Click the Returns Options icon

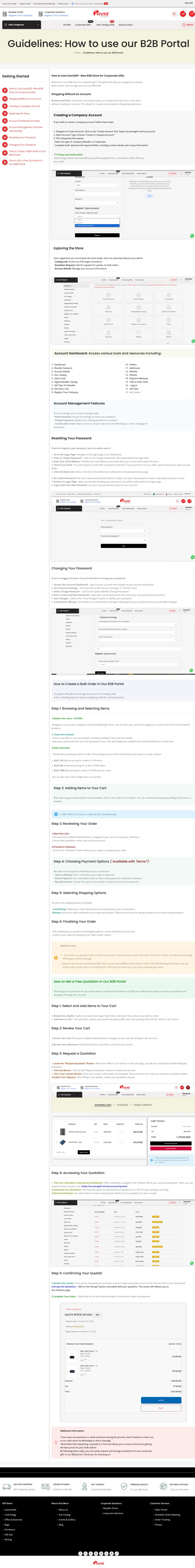(x=163, y=1486)
